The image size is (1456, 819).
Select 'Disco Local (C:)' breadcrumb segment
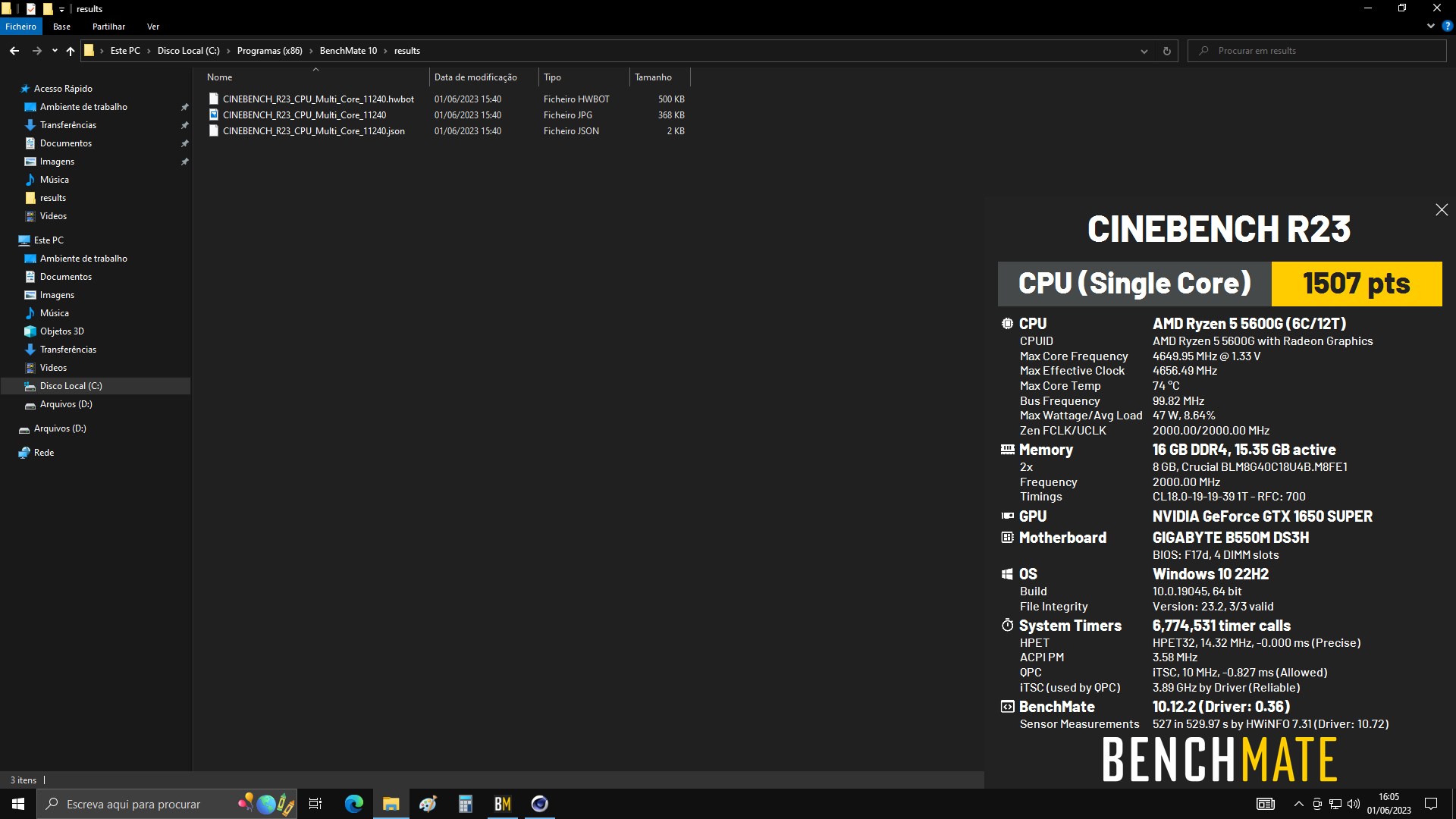point(188,51)
